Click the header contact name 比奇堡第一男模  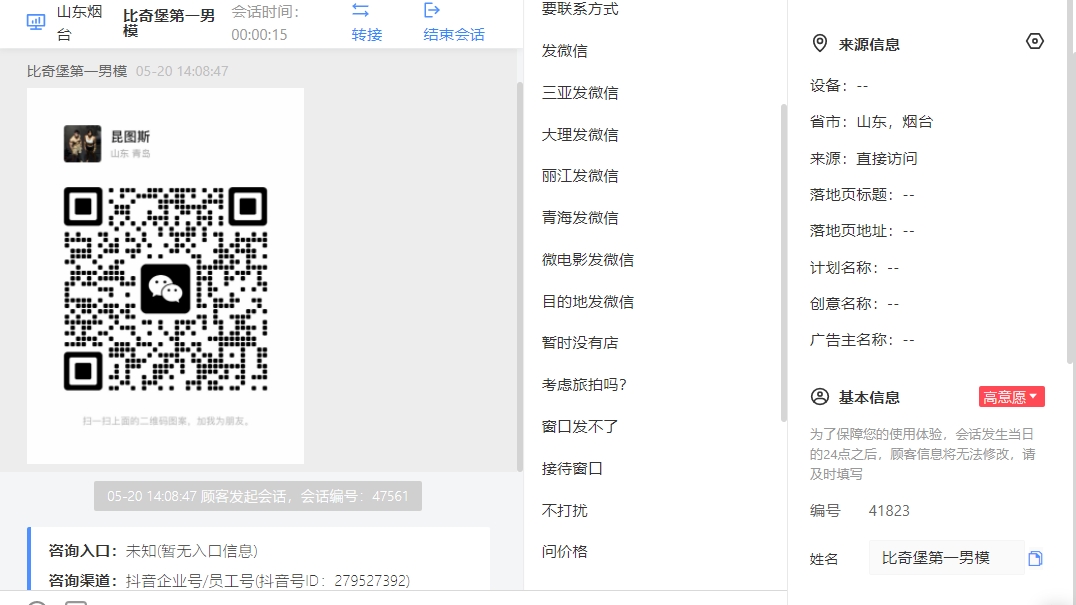pos(169,23)
